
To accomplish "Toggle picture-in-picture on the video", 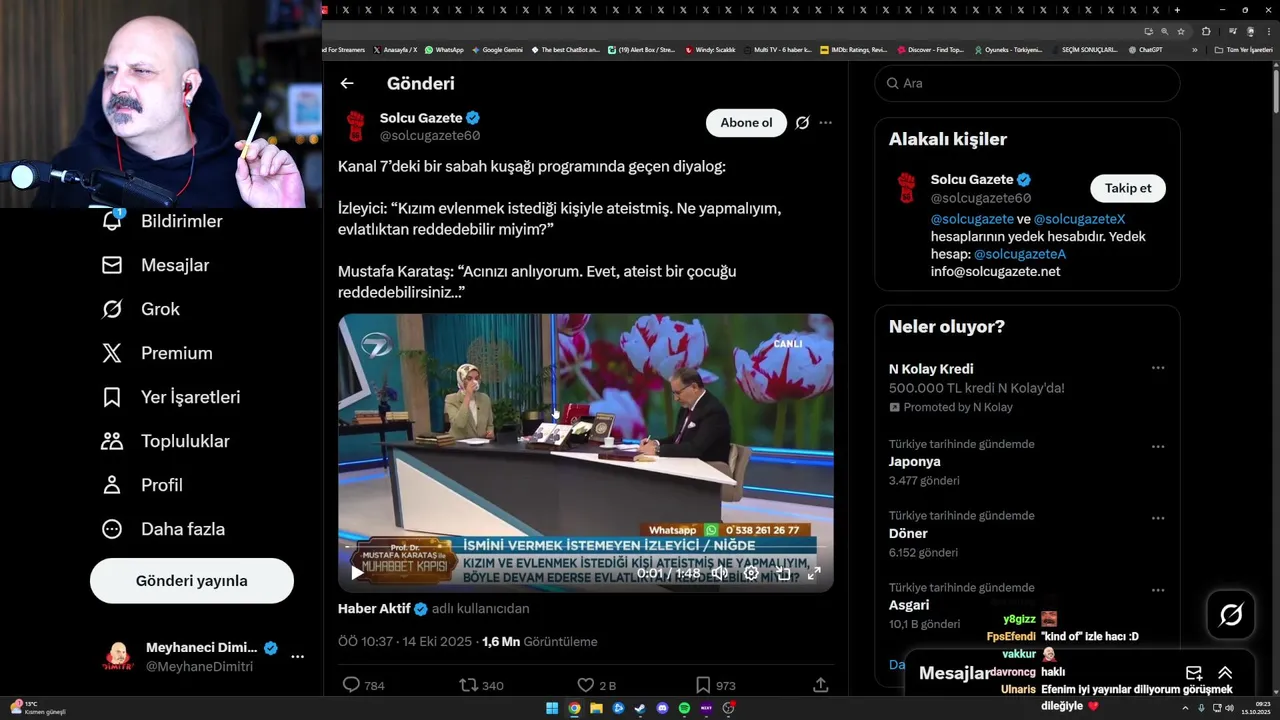I will [x=783, y=573].
